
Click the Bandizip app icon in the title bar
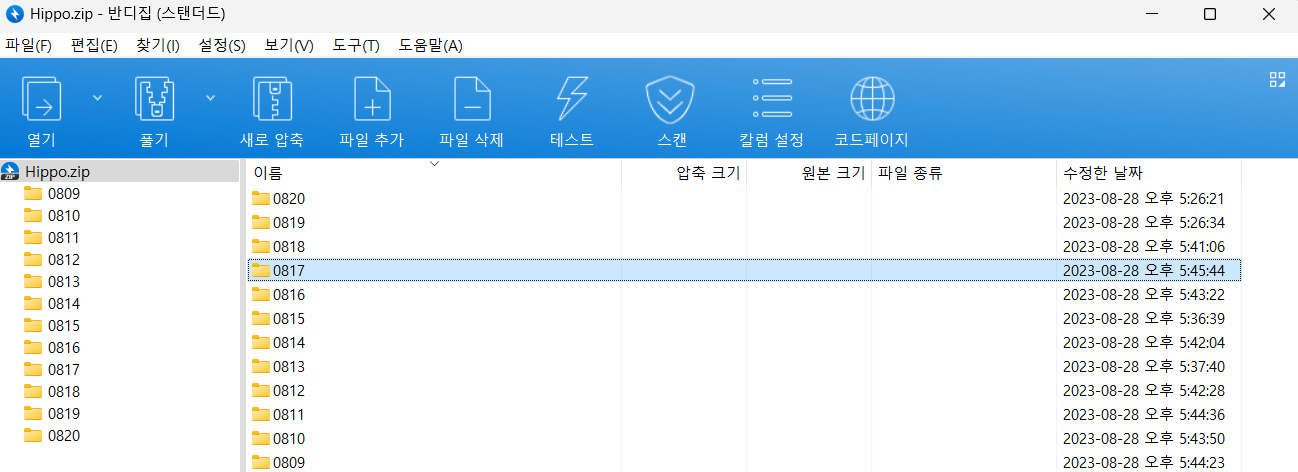click(15, 14)
